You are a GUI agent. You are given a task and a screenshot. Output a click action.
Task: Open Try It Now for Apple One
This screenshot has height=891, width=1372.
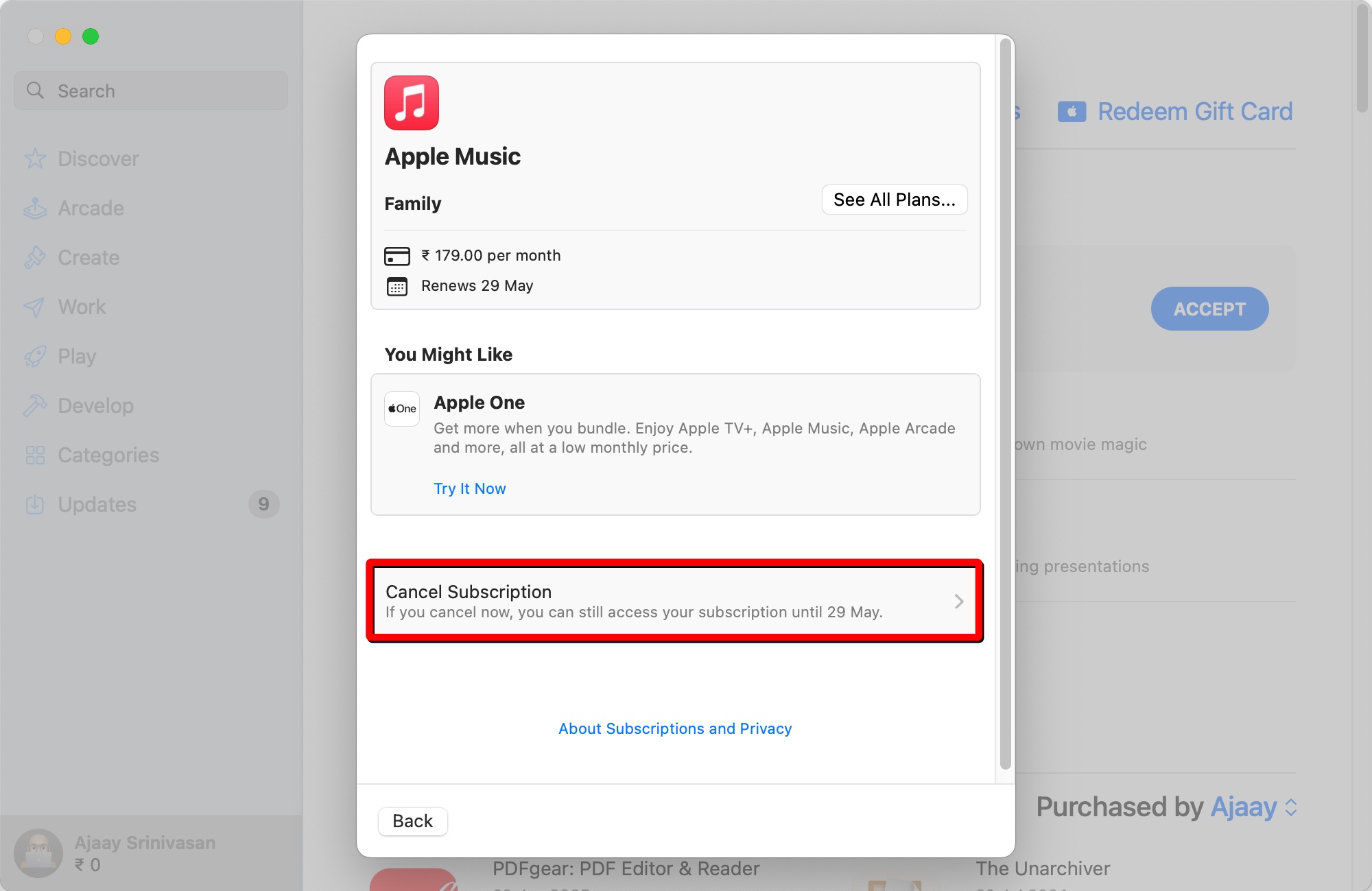[469, 488]
